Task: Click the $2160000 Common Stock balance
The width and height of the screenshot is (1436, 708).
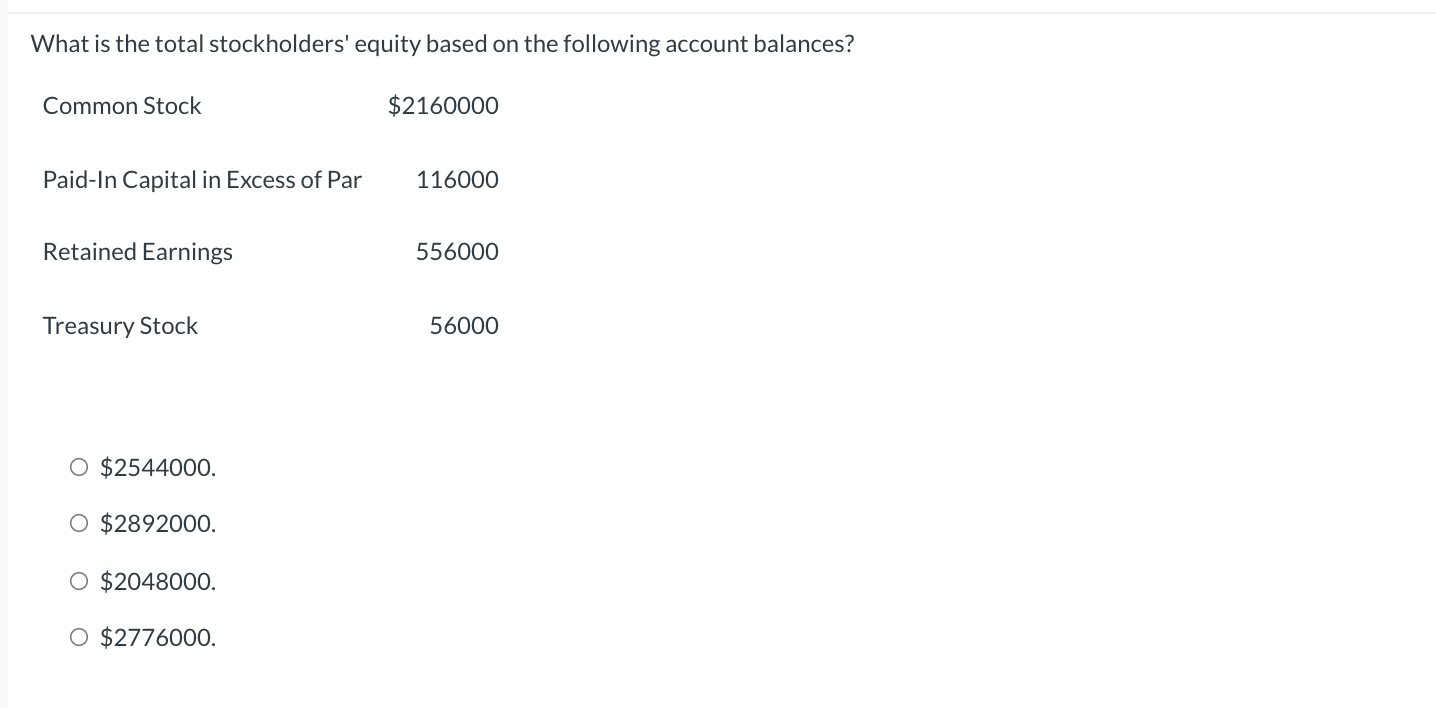Action: 443,106
